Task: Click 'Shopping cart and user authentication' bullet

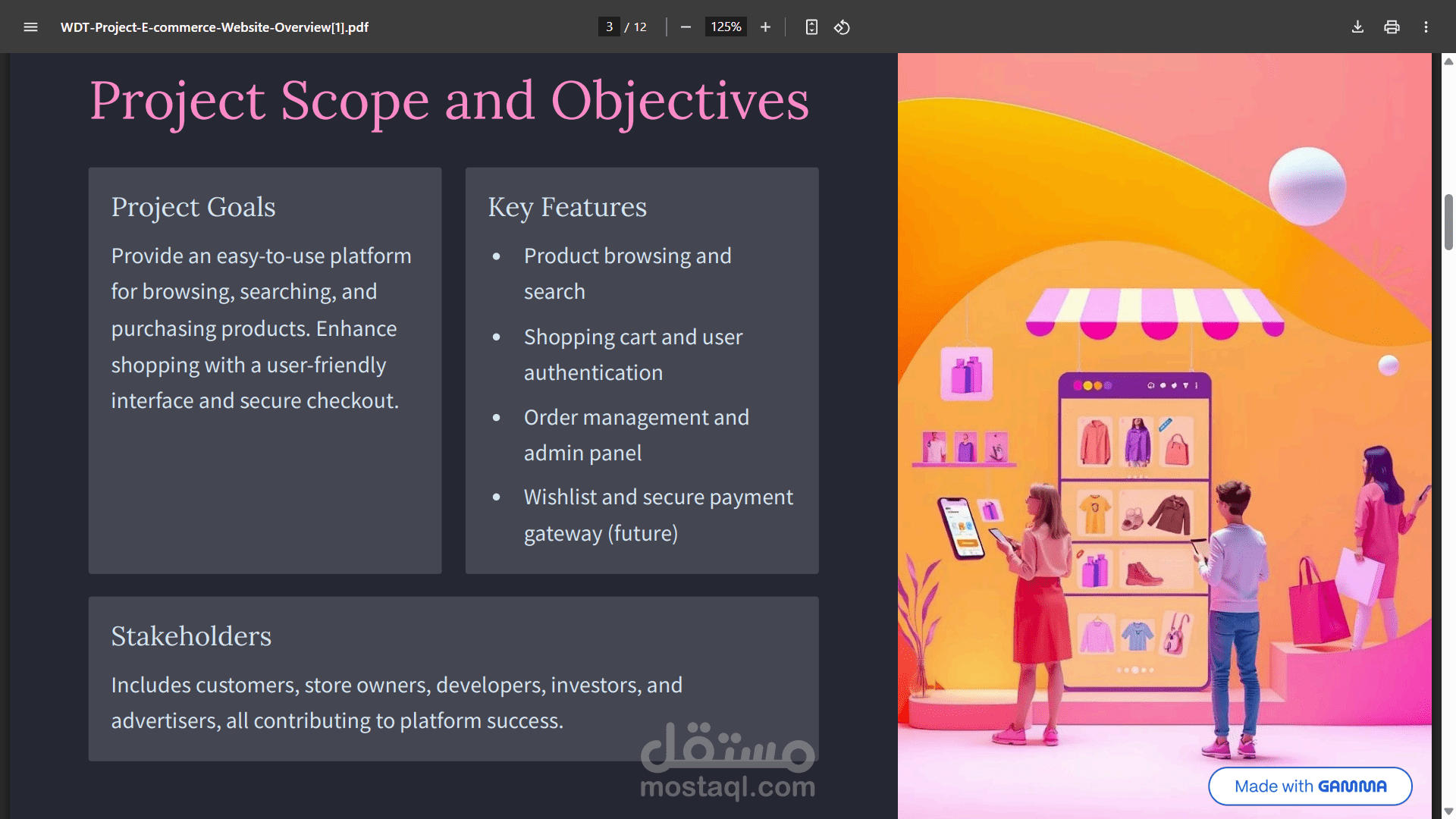Action: click(633, 355)
